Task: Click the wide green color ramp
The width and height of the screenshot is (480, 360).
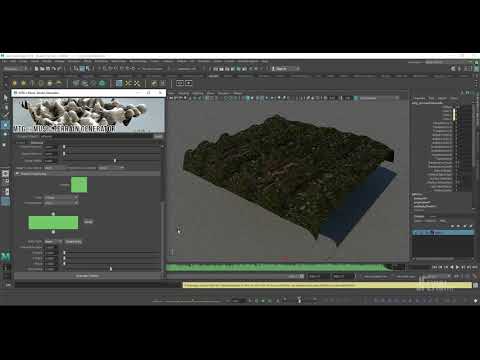Action: pyautogui.click(x=53, y=223)
